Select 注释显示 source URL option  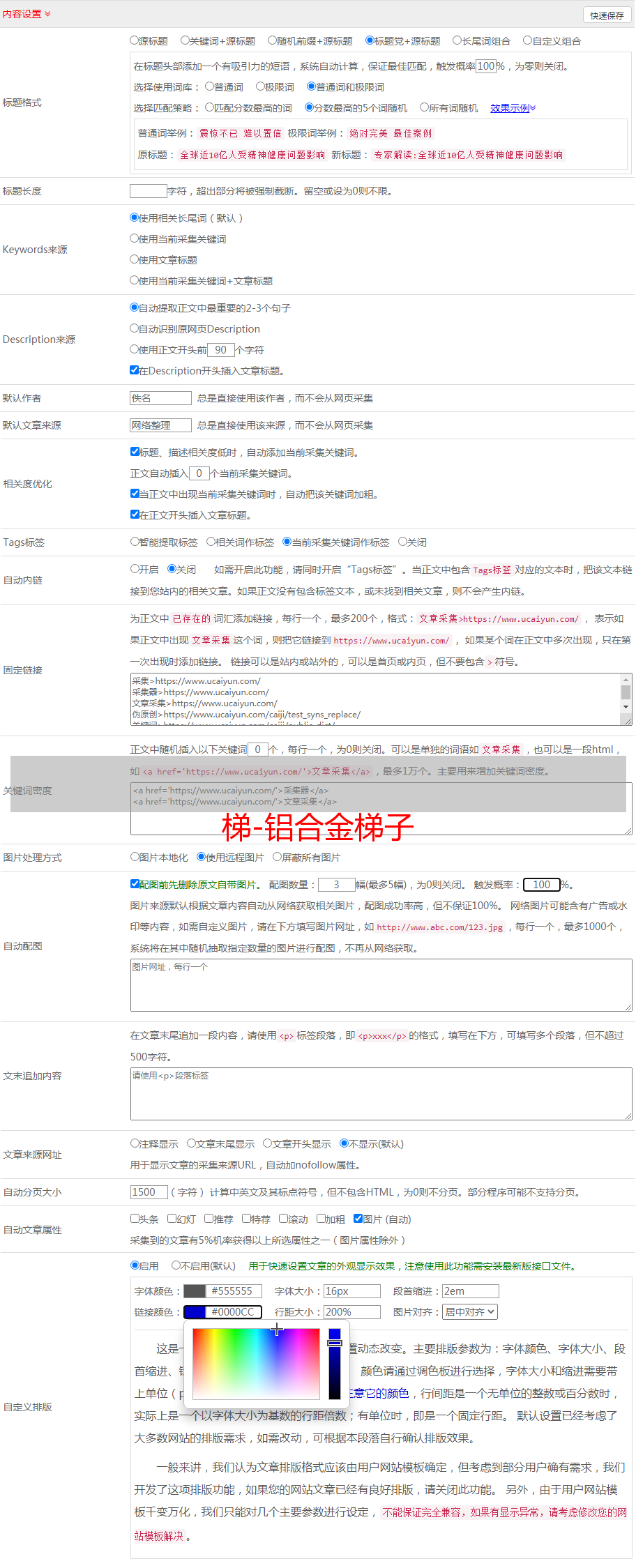pyautogui.click(x=135, y=1143)
